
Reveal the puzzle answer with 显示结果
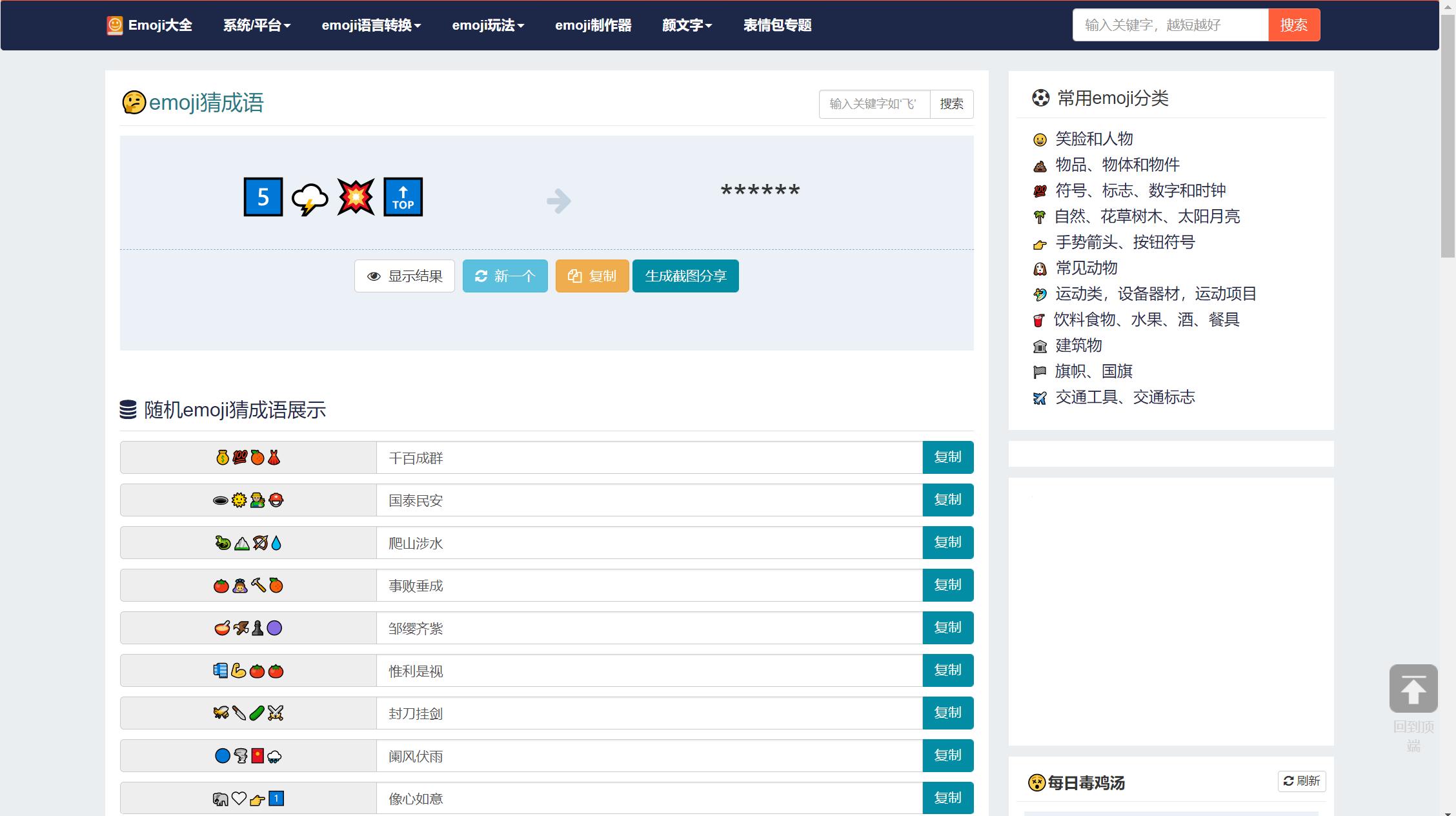[405, 276]
